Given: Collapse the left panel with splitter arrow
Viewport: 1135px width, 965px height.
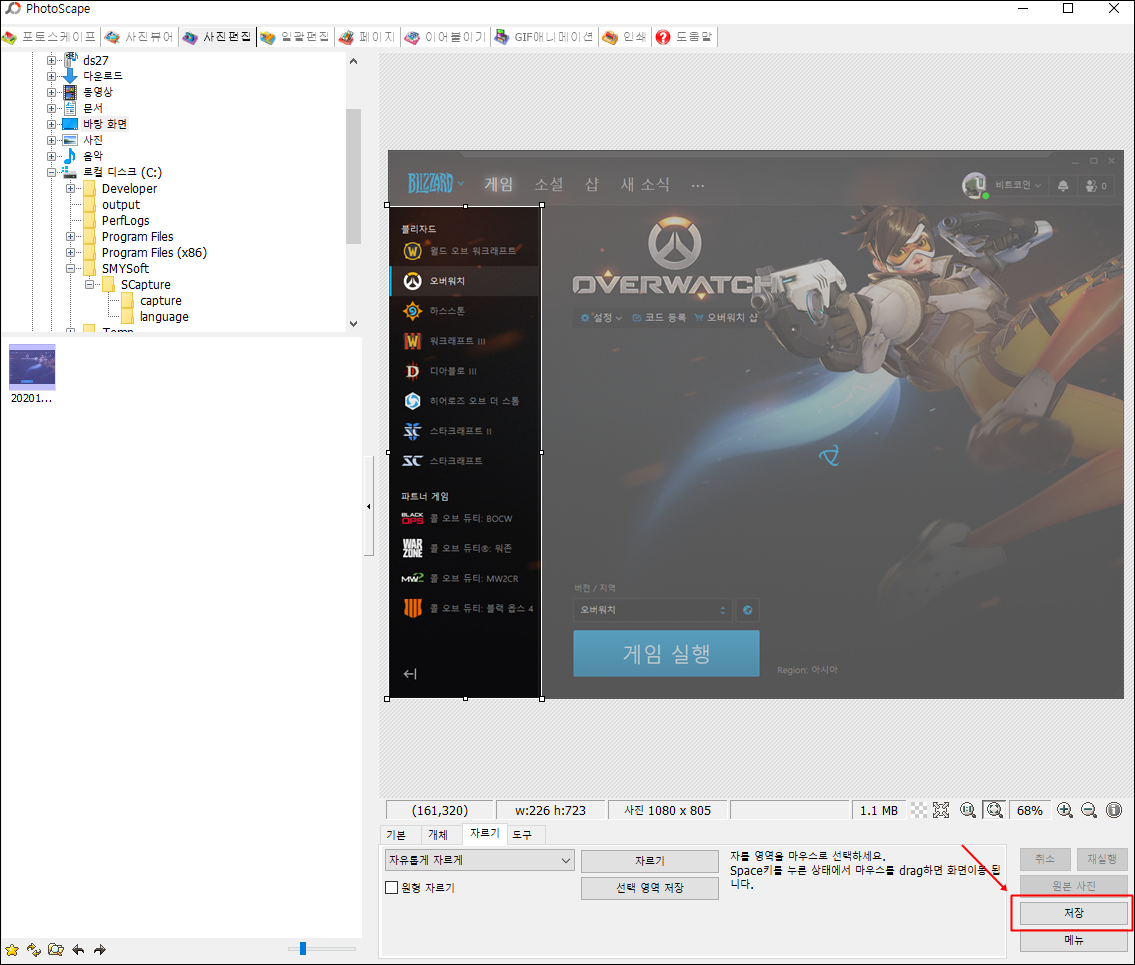Looking at the screenshot, I should [x=368, y=506].
